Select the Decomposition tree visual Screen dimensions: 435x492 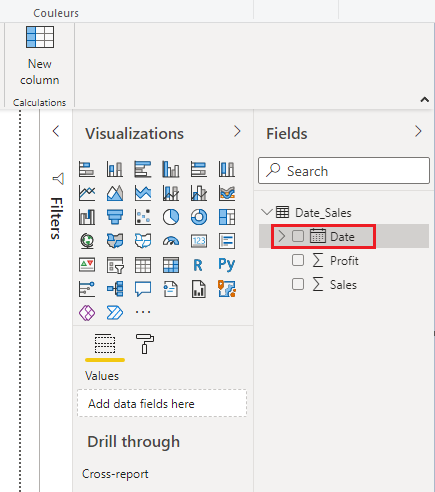click(x=115, y=289)
